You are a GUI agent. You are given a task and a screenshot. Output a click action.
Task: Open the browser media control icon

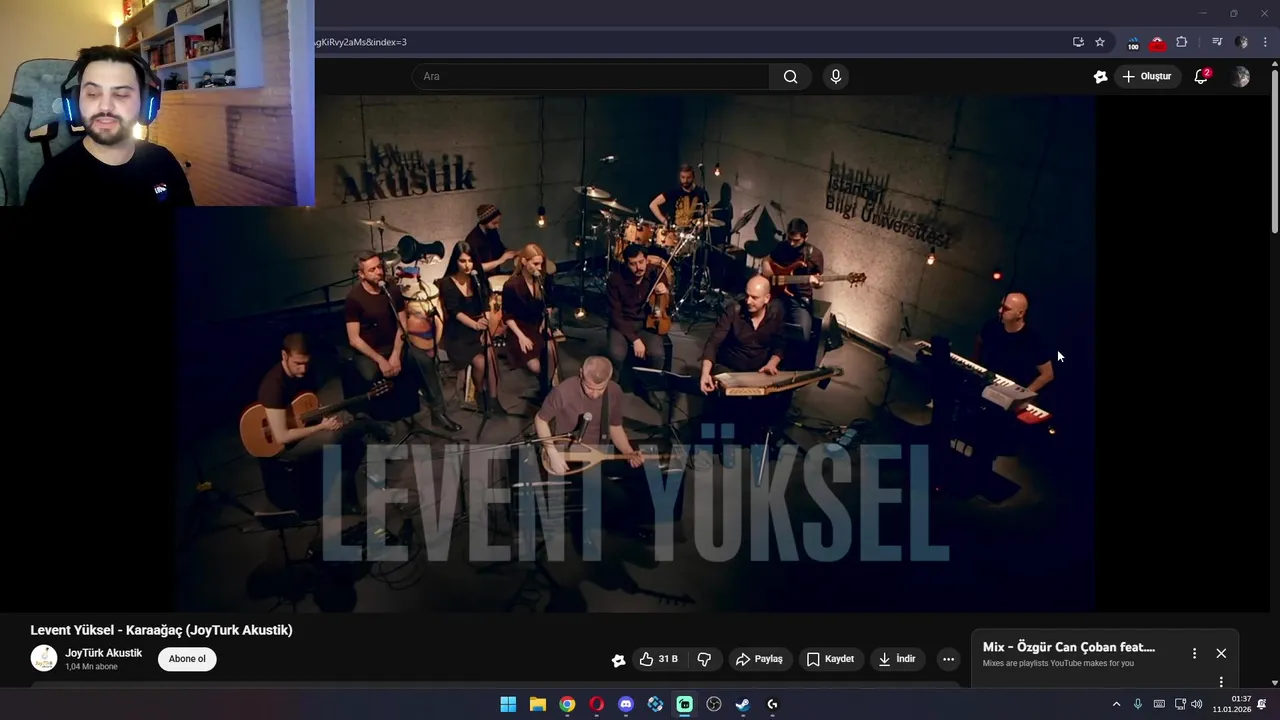(x=1217, y=42)
